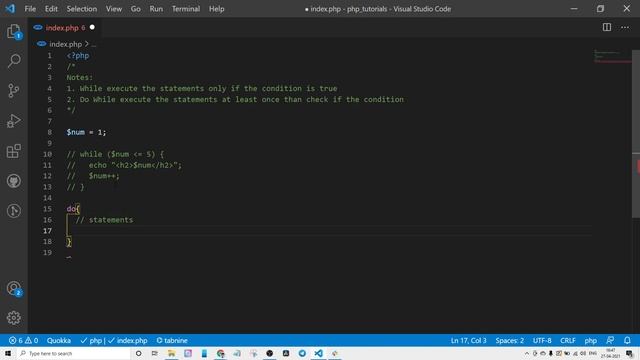Viewport: 640px width, 360px height.
Task: Click the ENG language indicator in tray
Action: coord(593,353)
